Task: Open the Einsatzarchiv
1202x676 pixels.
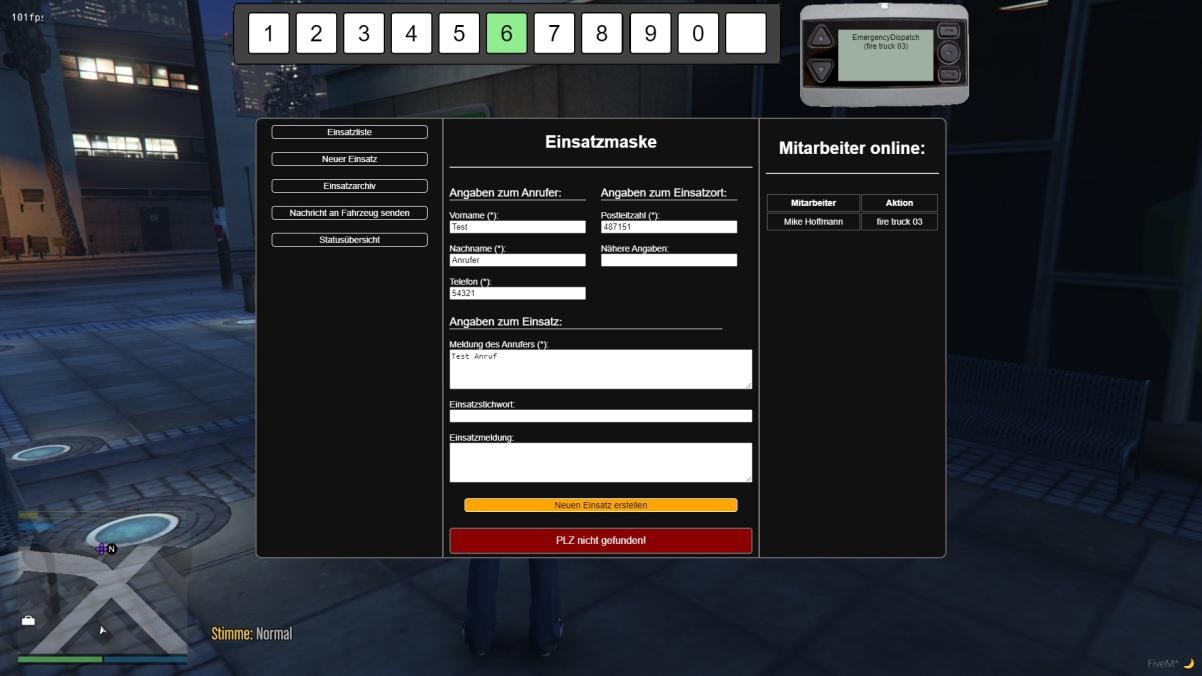Action: 348,185
